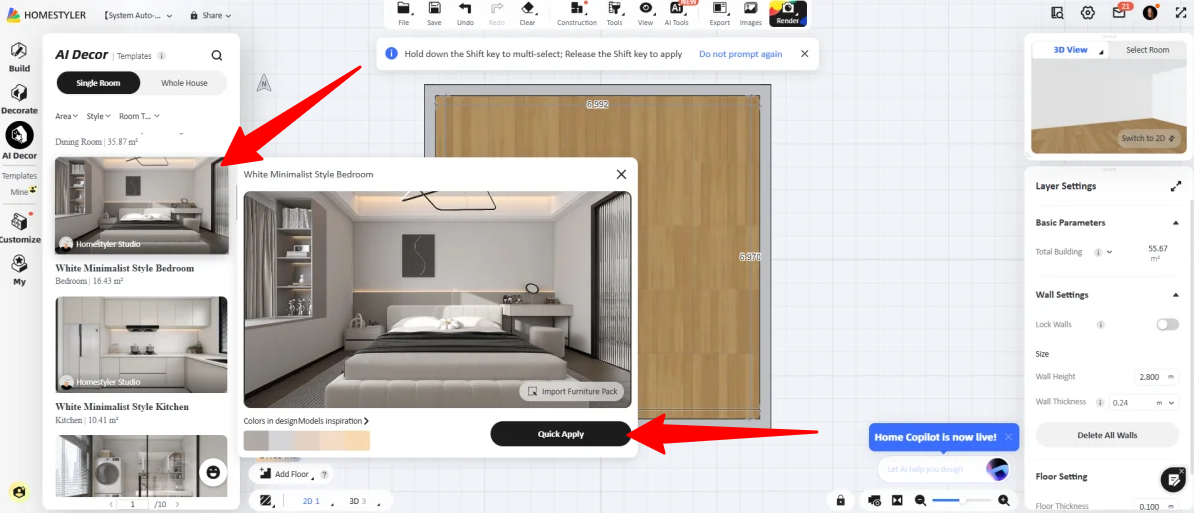Click the Undo arrow icon

point(465,8)
